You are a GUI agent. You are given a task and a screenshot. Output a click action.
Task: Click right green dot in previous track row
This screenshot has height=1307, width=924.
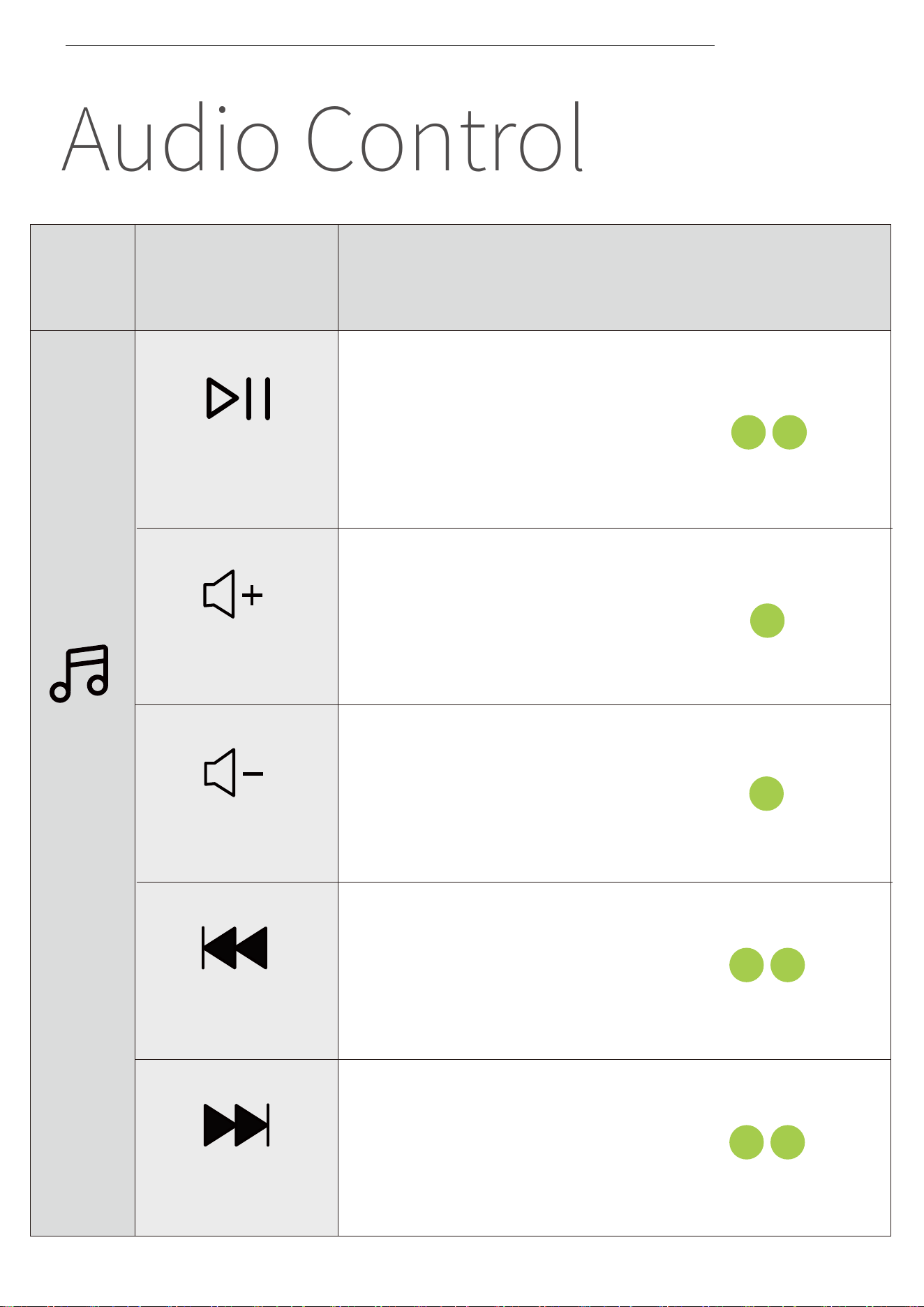787,965
